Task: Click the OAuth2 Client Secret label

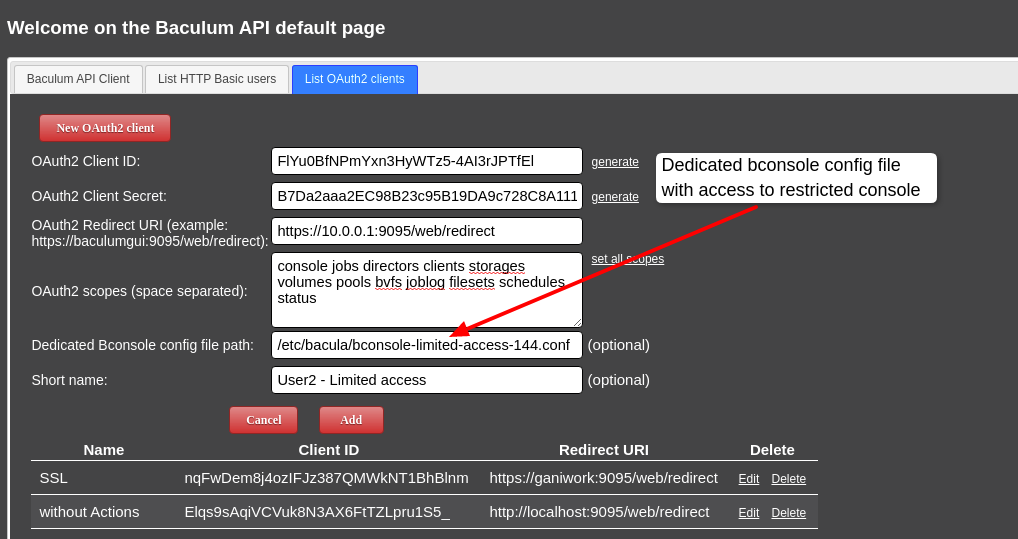Action: pyautogui.click(x=99, y=196)
